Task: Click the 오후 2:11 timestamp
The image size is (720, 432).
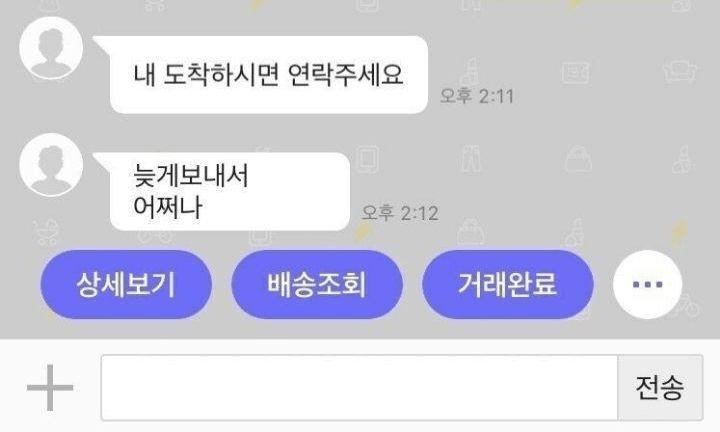Action: point(477,96)
